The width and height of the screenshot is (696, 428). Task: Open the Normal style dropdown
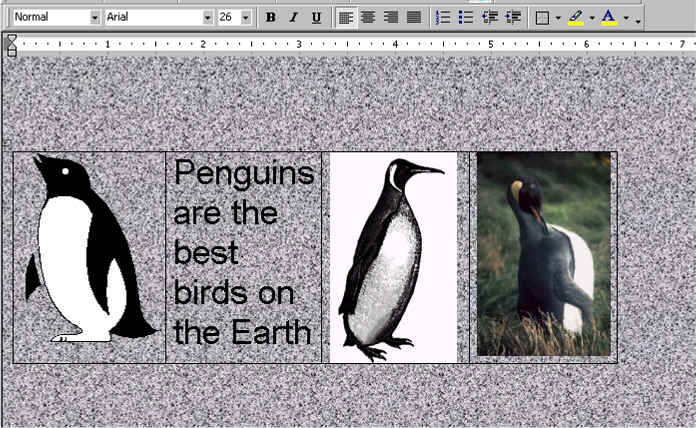95,18
